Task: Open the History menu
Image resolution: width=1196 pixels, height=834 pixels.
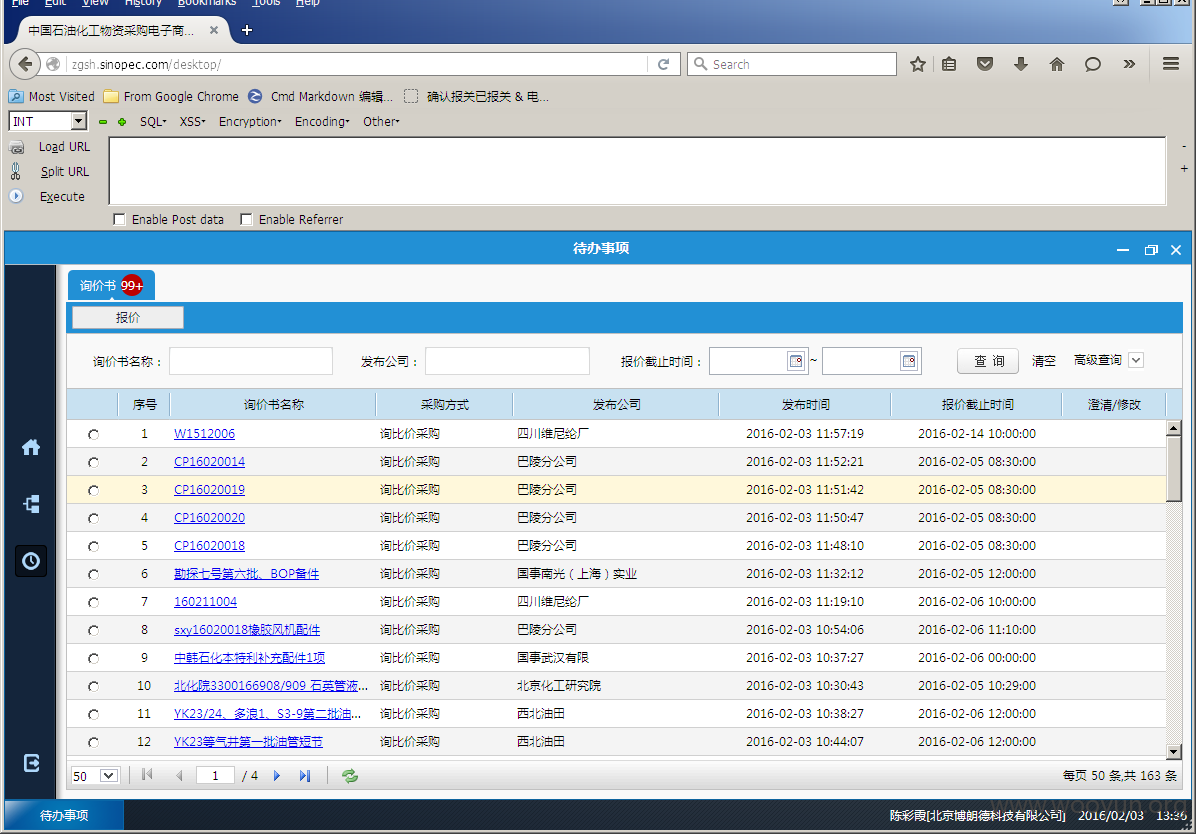Action: (x=143, y=3)
